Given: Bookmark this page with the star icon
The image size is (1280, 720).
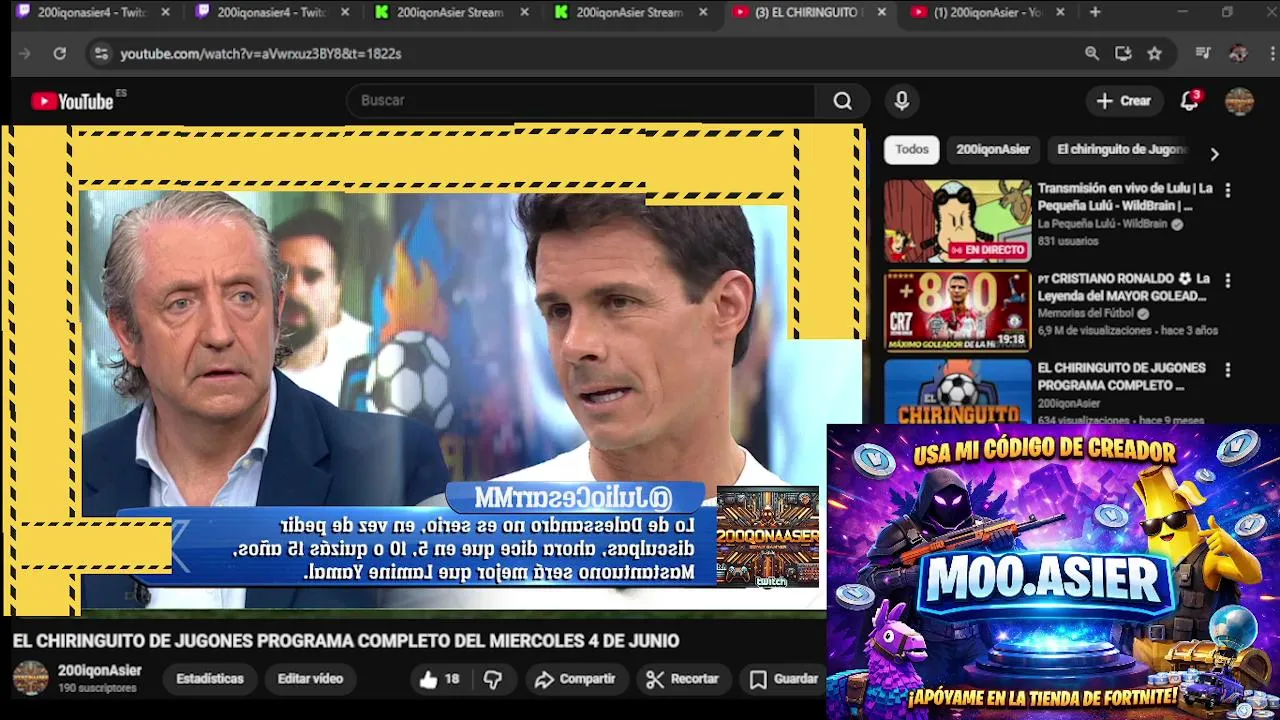Looking at the screenshot, I should coord(1155,54).
